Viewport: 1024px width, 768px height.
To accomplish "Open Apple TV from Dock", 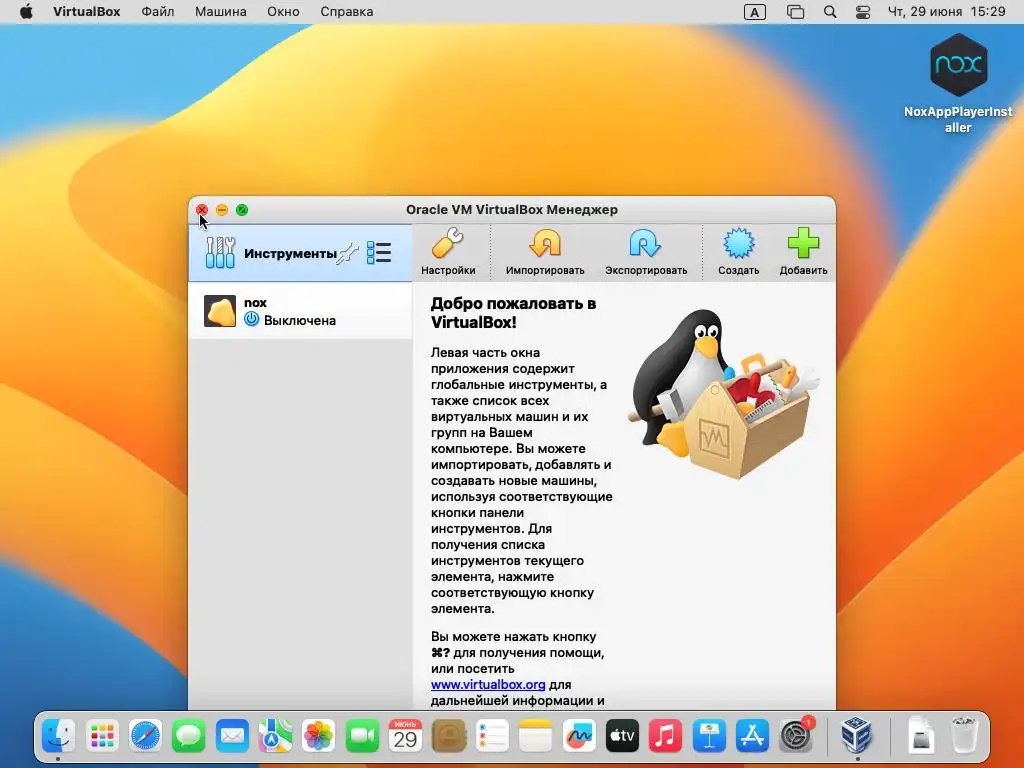I will [x=622, y=737].
